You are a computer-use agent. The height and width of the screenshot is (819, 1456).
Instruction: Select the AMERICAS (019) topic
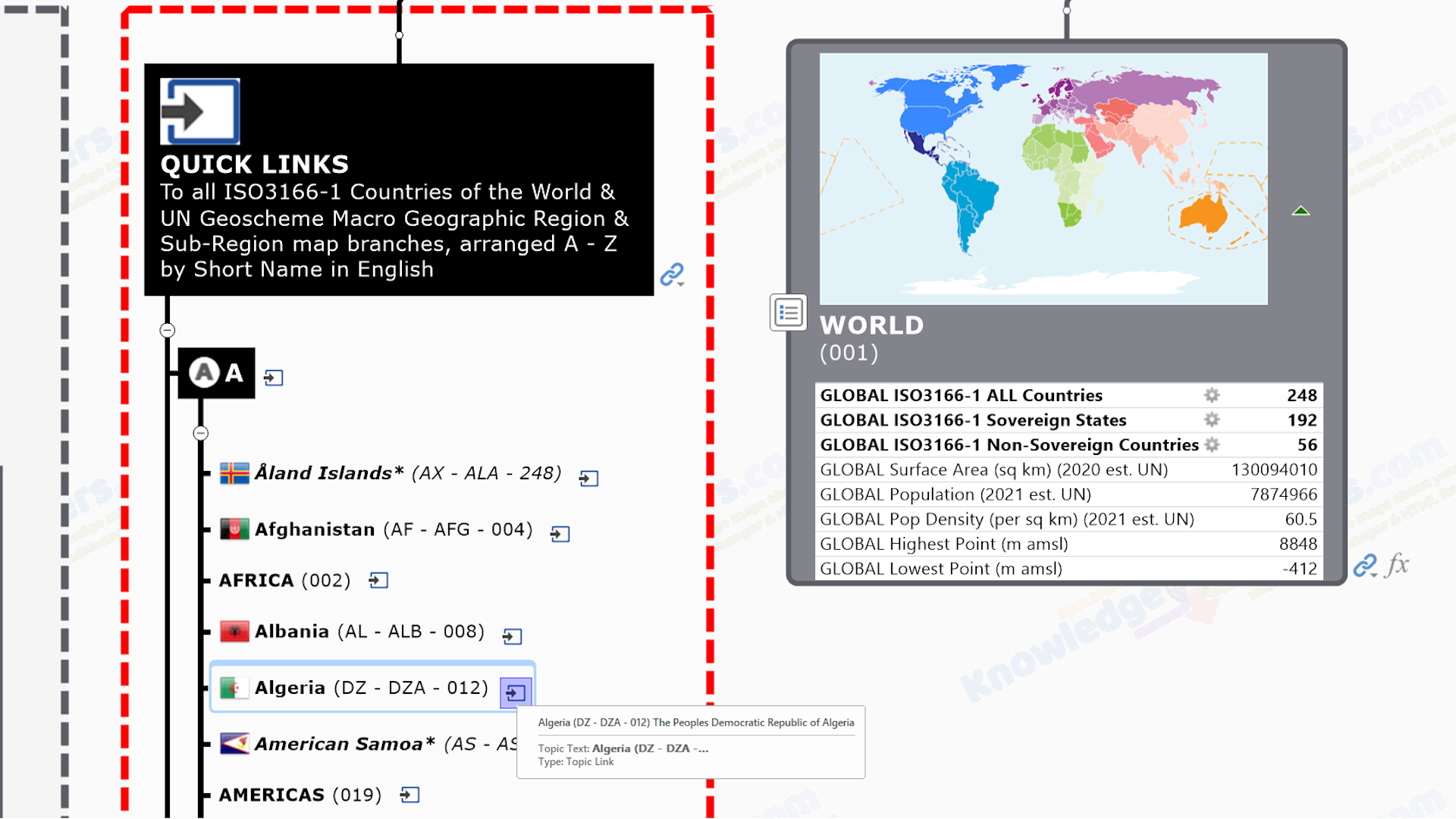[x=300, y=795]
